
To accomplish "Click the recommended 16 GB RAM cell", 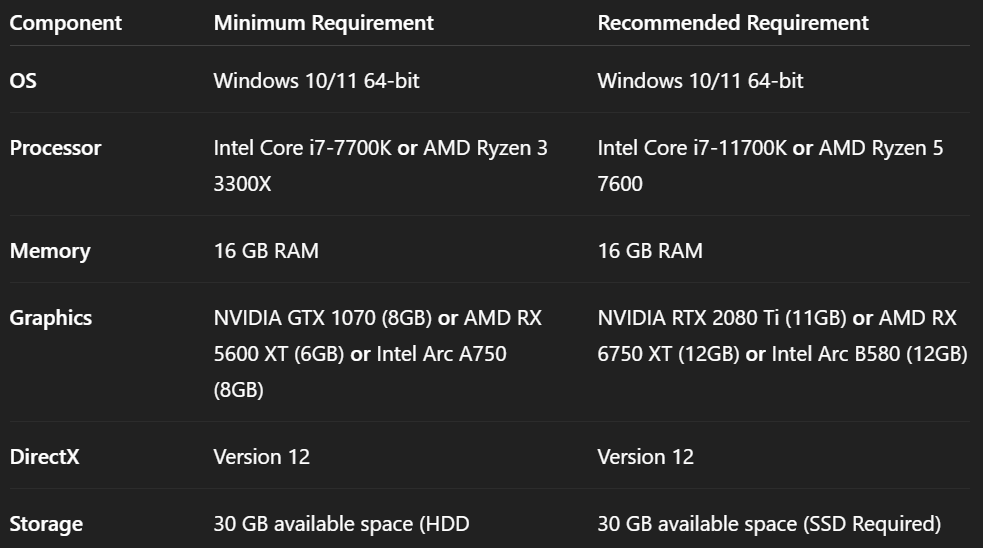I will [x=650, y=251].
